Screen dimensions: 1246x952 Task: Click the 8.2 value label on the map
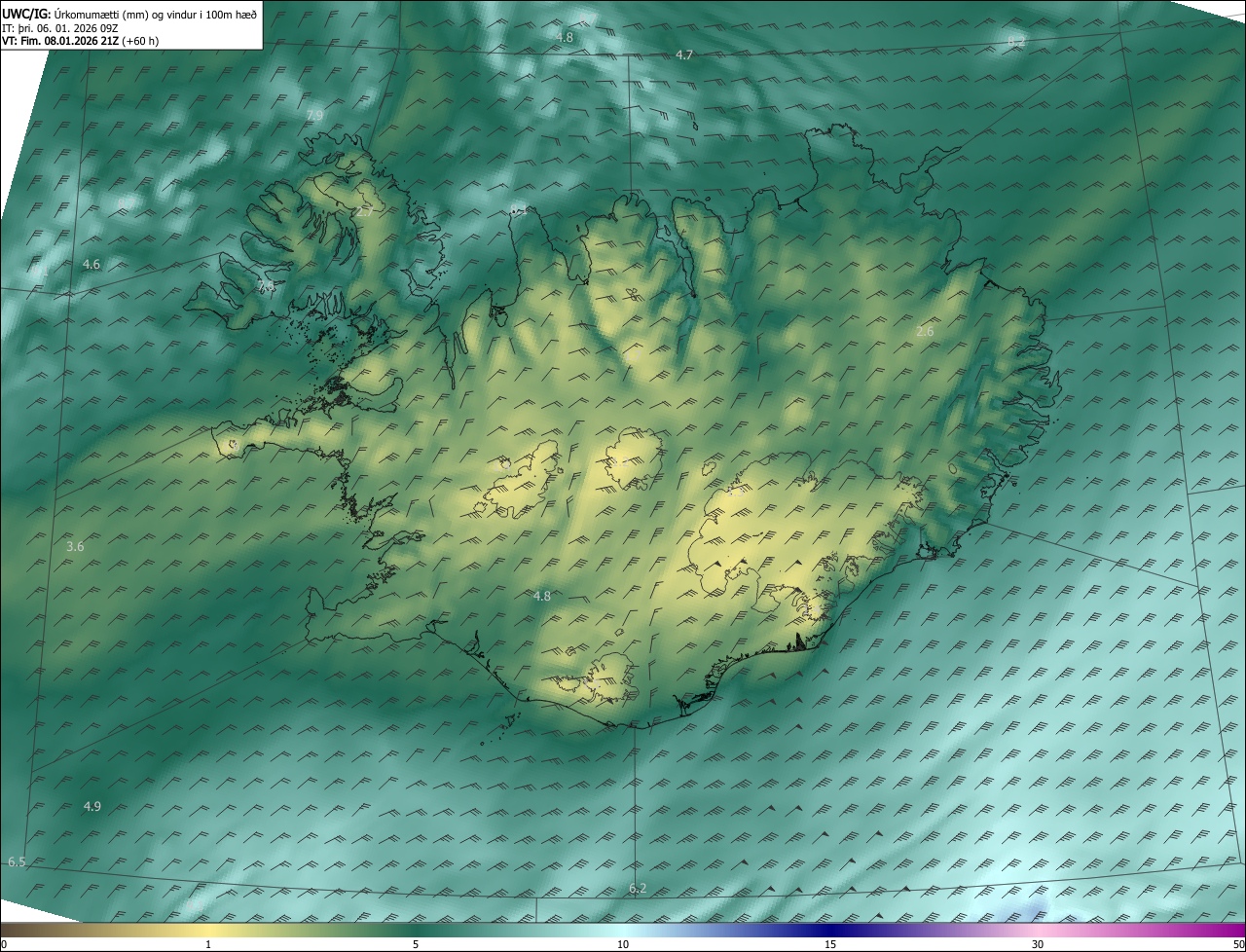1016,42
